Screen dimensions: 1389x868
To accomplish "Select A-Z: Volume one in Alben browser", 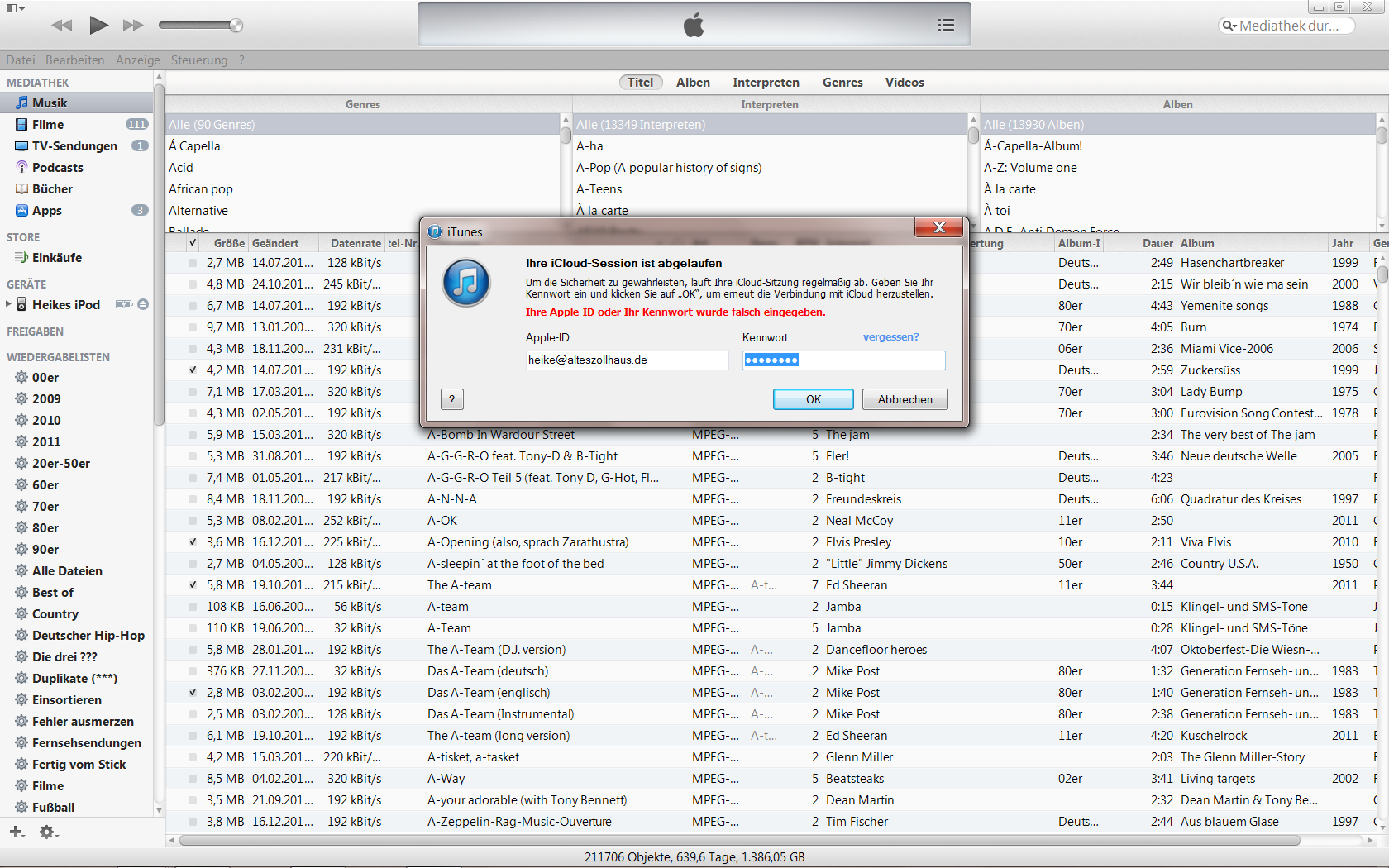I will pyautogui.click(x=1177, y=168).
